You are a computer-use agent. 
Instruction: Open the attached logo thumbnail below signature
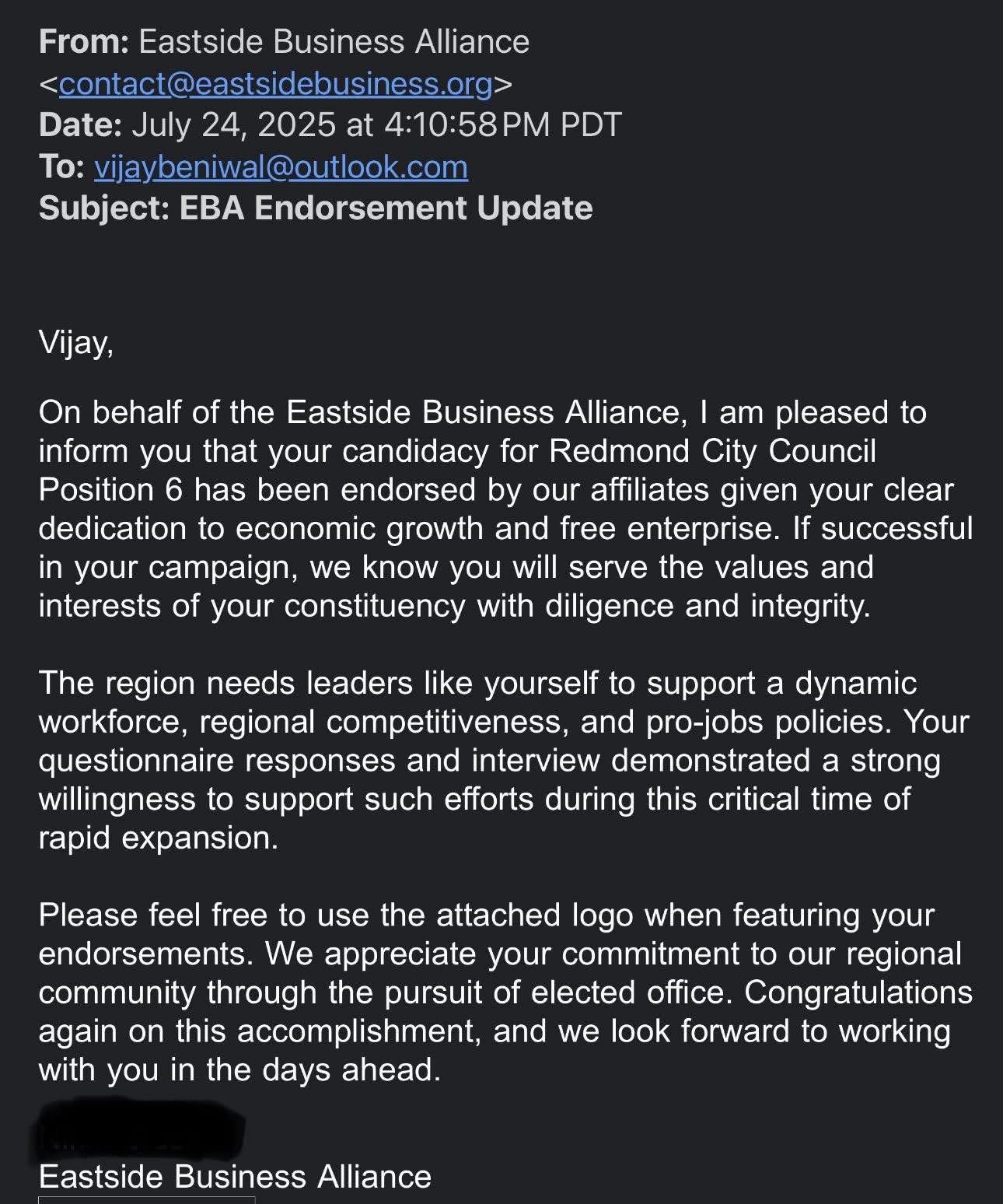coord(146,1200)
